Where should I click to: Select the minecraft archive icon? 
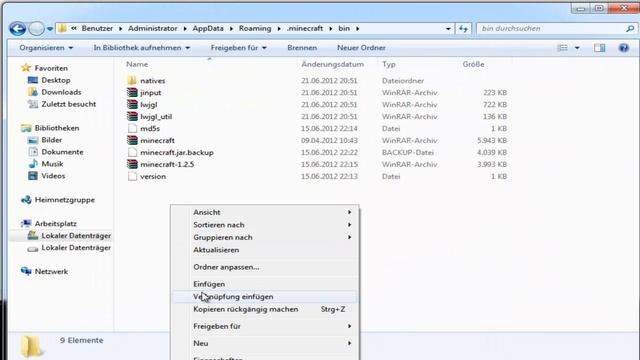tap(132, 140)
